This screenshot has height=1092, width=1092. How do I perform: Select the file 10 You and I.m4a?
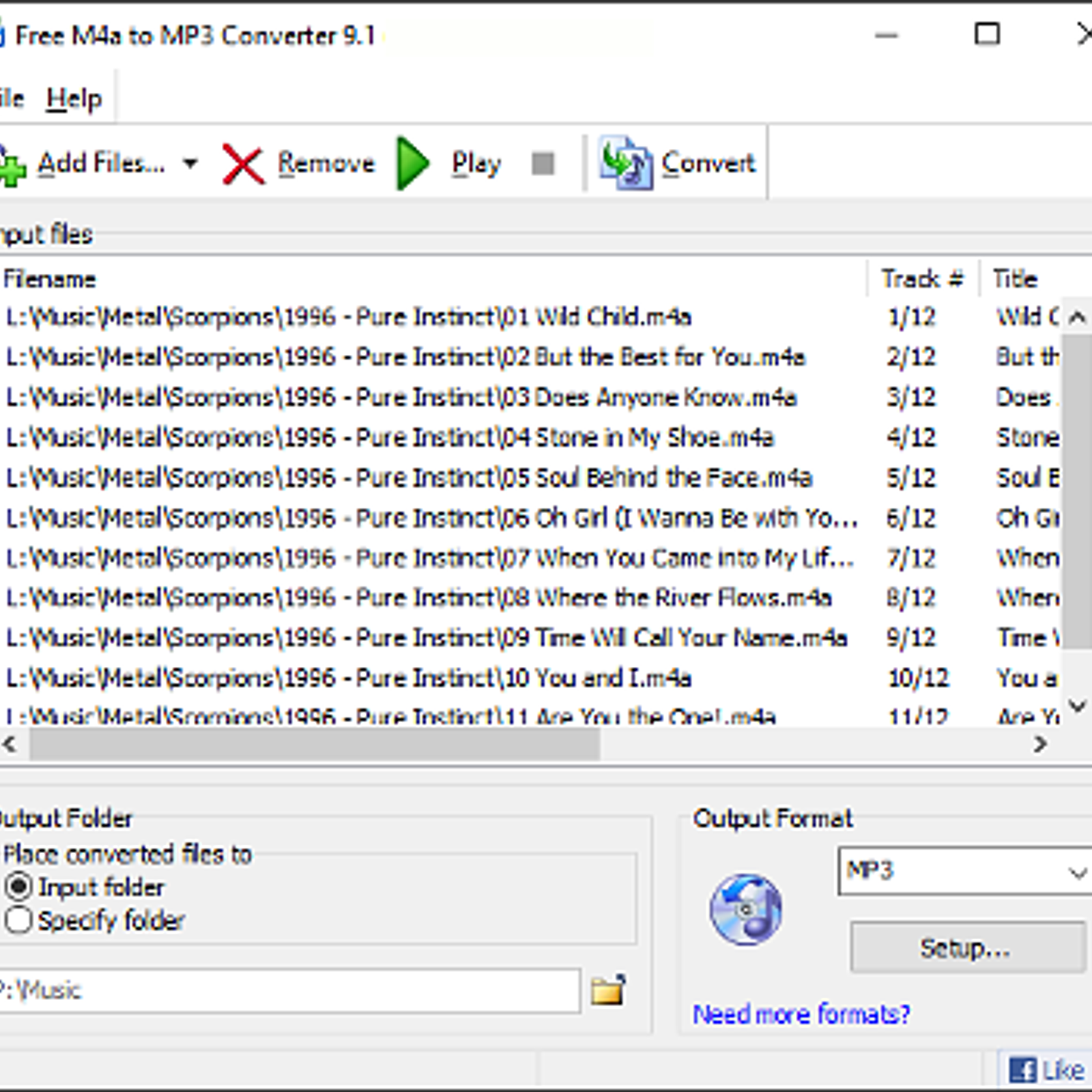click(348, 679)
